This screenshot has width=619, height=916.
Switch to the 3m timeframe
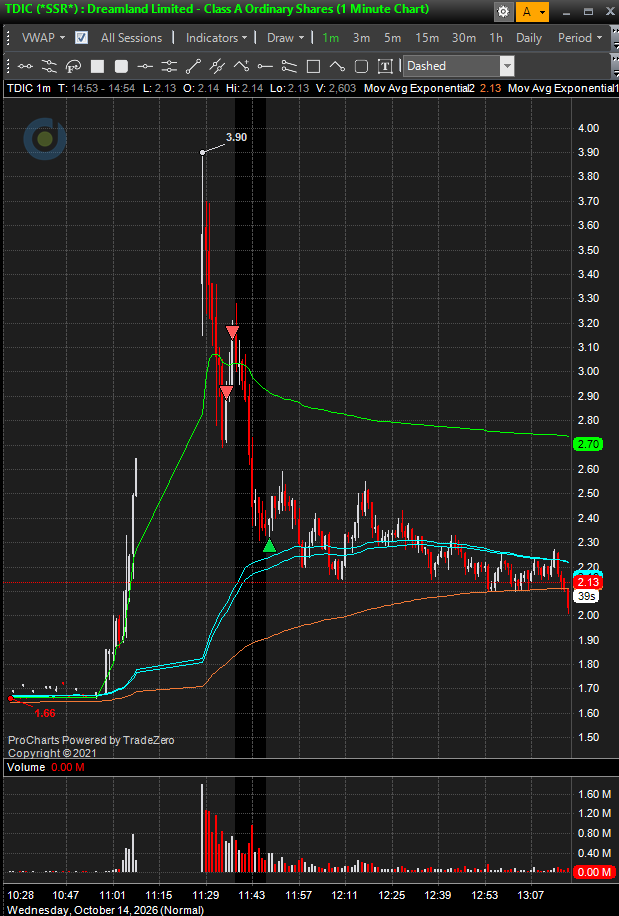pyautogui.click(x=361, y=37)
